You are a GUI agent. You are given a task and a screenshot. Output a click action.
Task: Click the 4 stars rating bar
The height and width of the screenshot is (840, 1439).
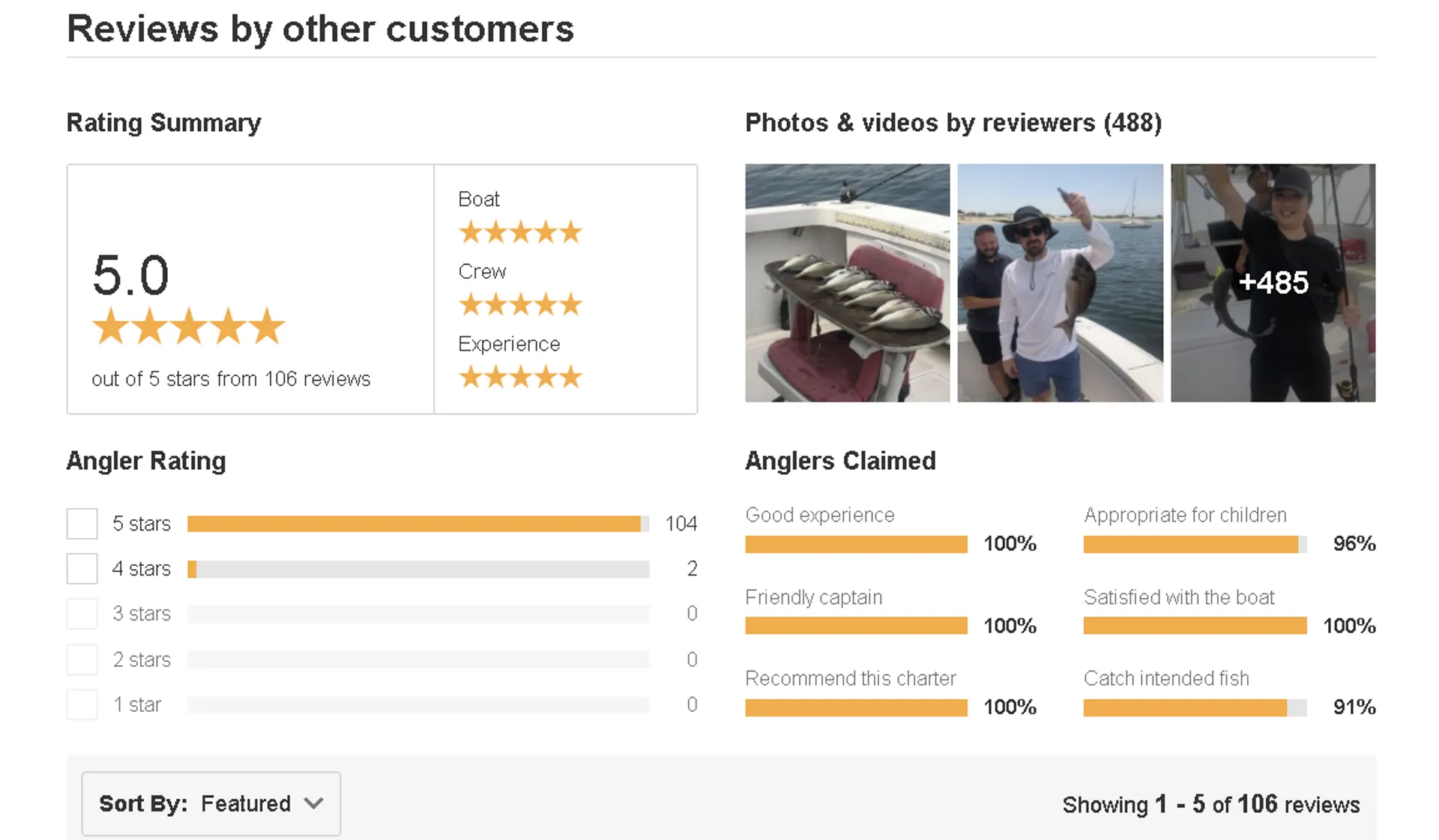(x=418, y=569)
